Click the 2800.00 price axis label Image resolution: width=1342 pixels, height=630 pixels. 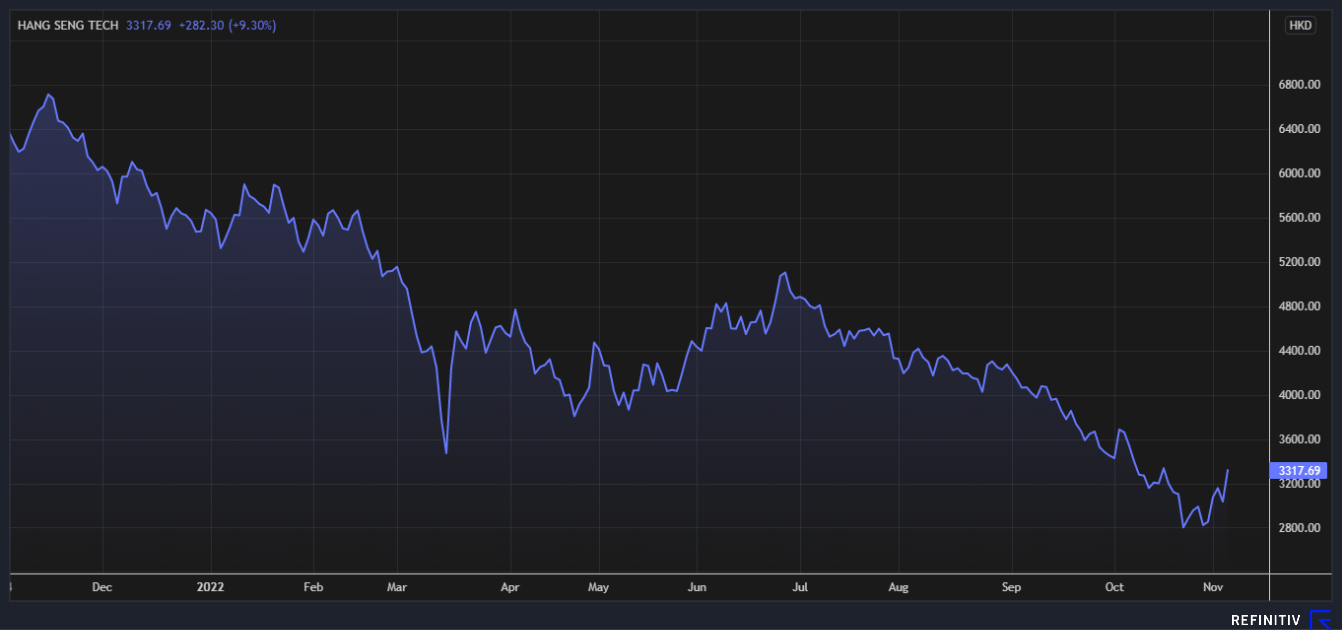pos(1300,528)
